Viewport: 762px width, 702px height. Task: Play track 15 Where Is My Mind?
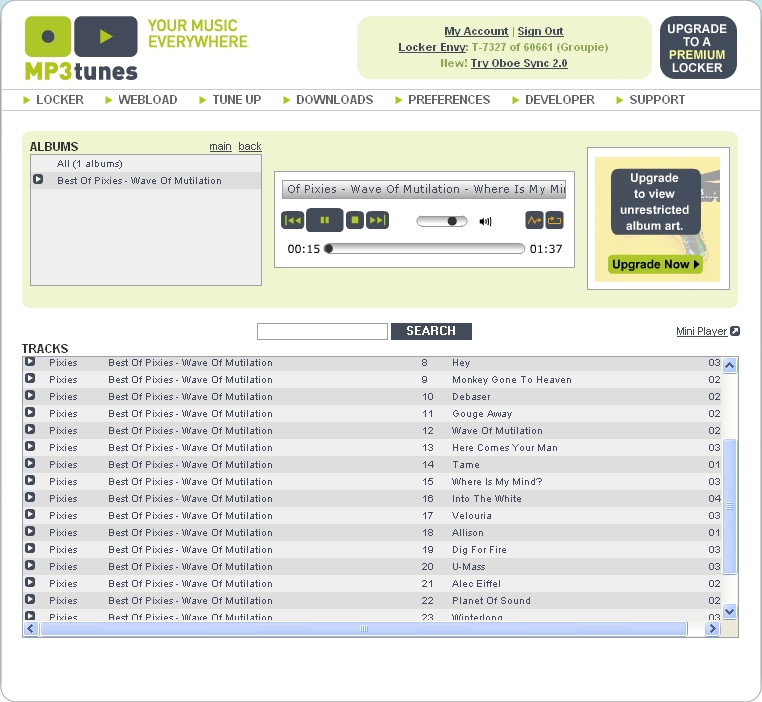click(x=30, y=480)
